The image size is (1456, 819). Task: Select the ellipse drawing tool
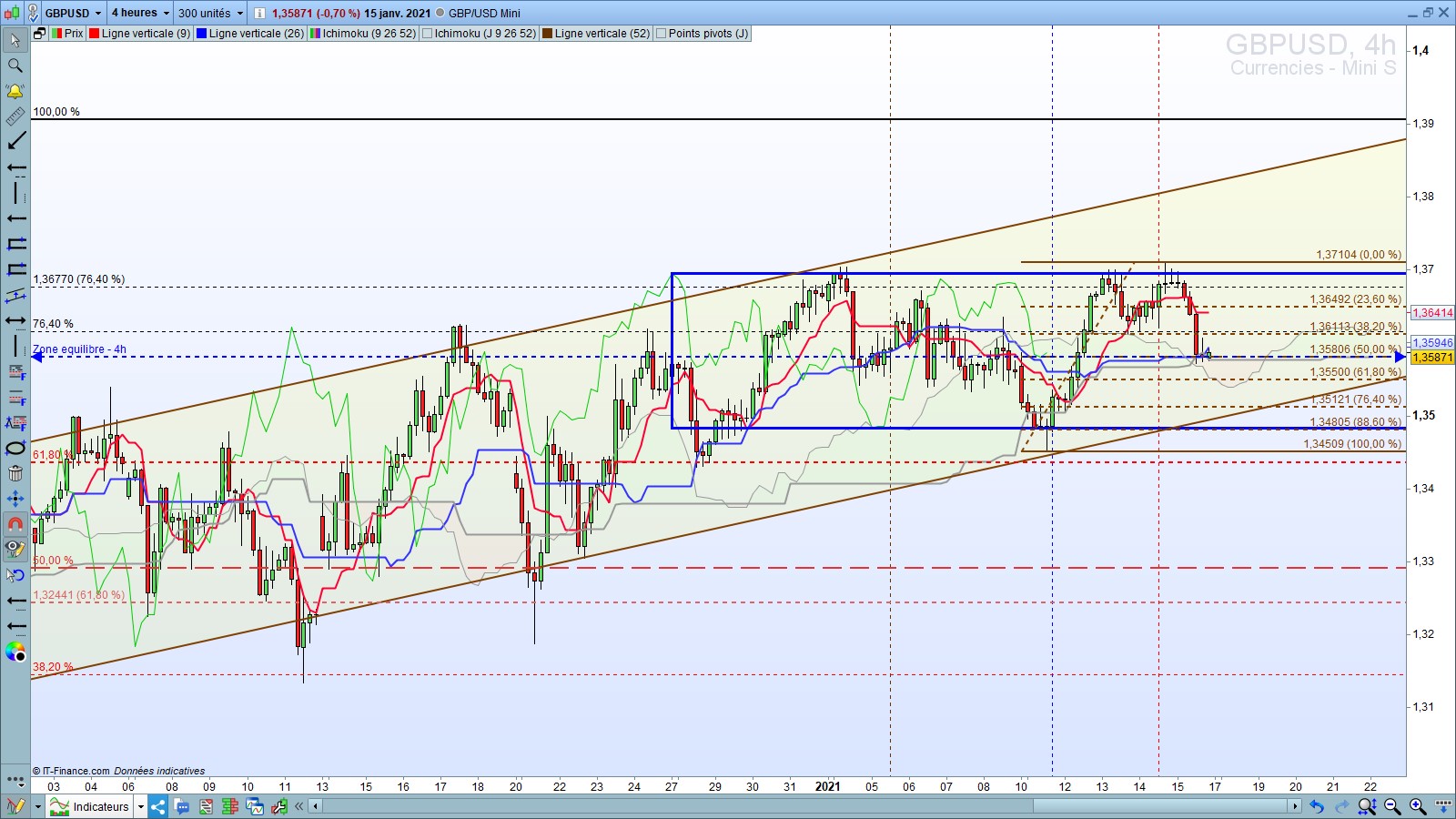[15, 448]
